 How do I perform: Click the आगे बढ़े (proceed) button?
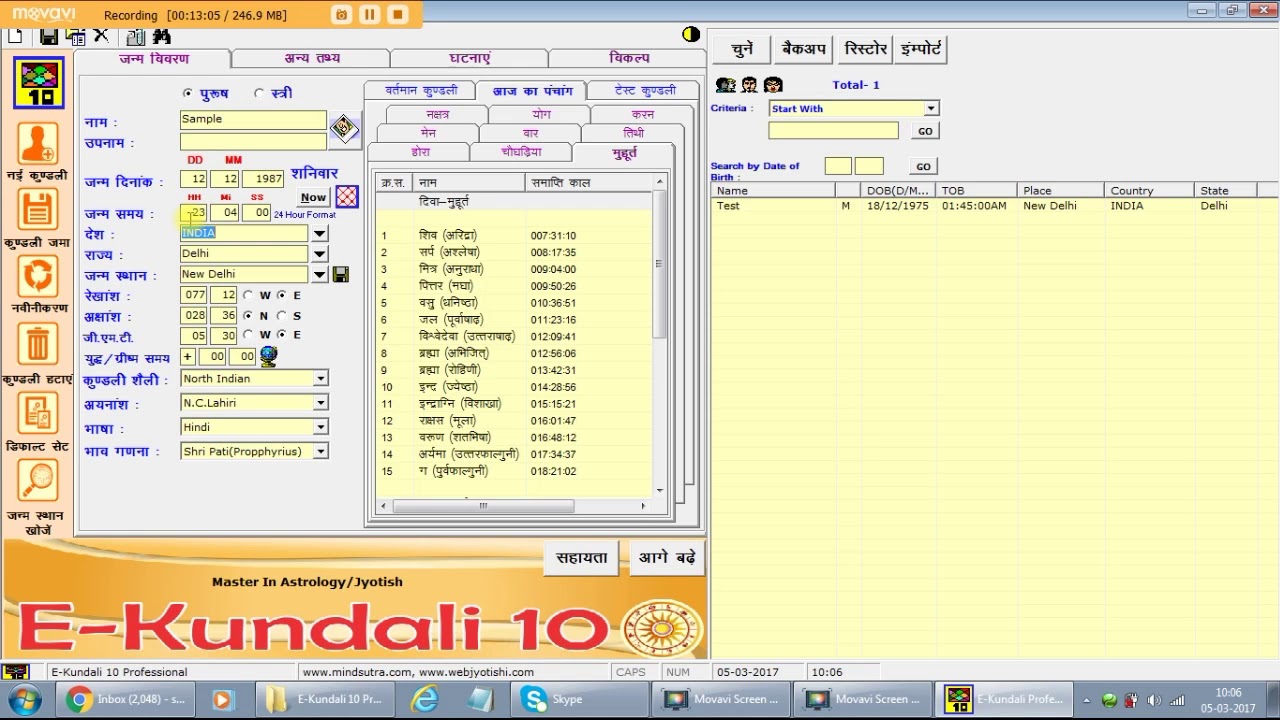click(667, 559)
